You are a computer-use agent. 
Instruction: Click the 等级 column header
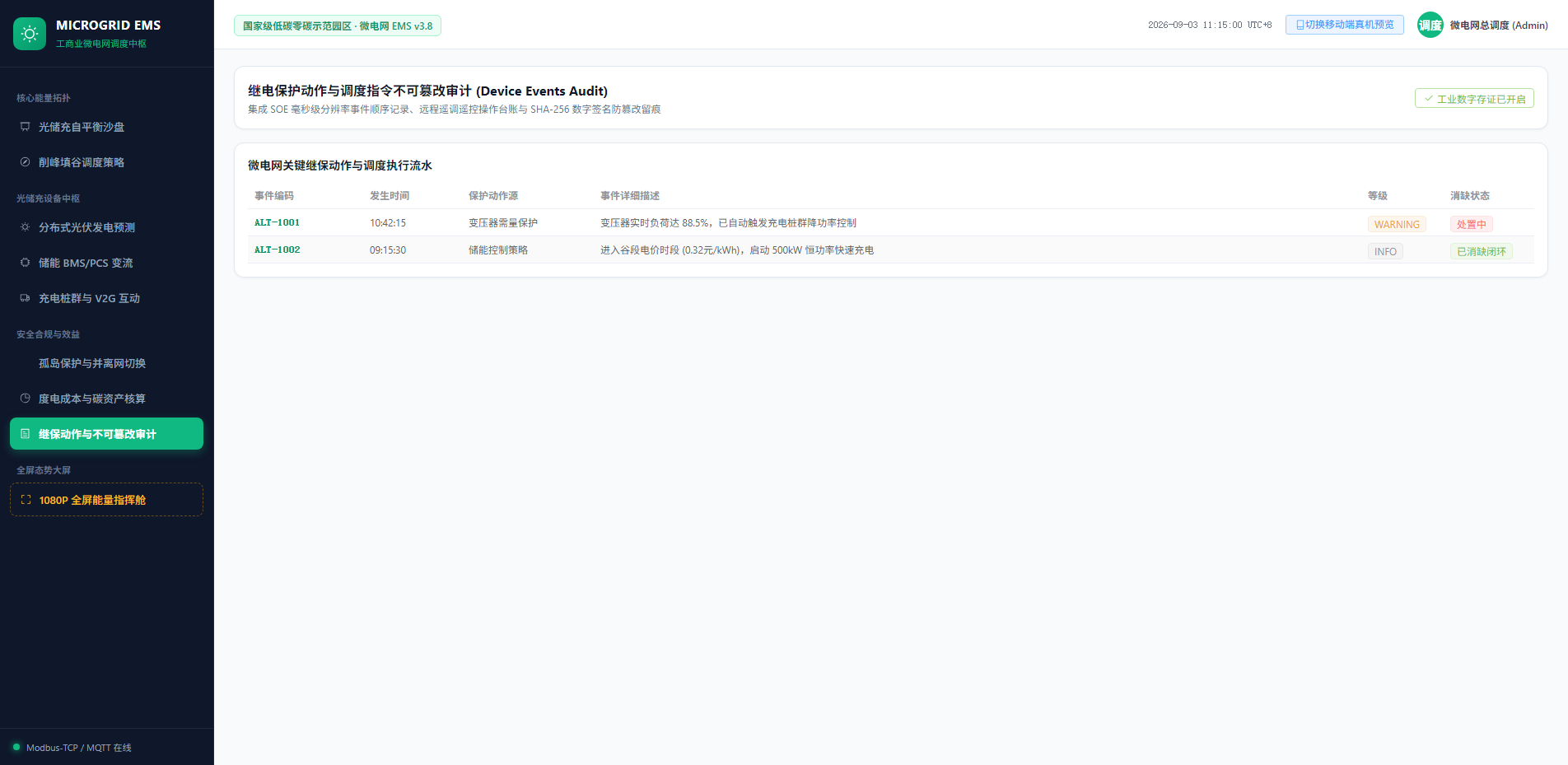point(1378,195)
